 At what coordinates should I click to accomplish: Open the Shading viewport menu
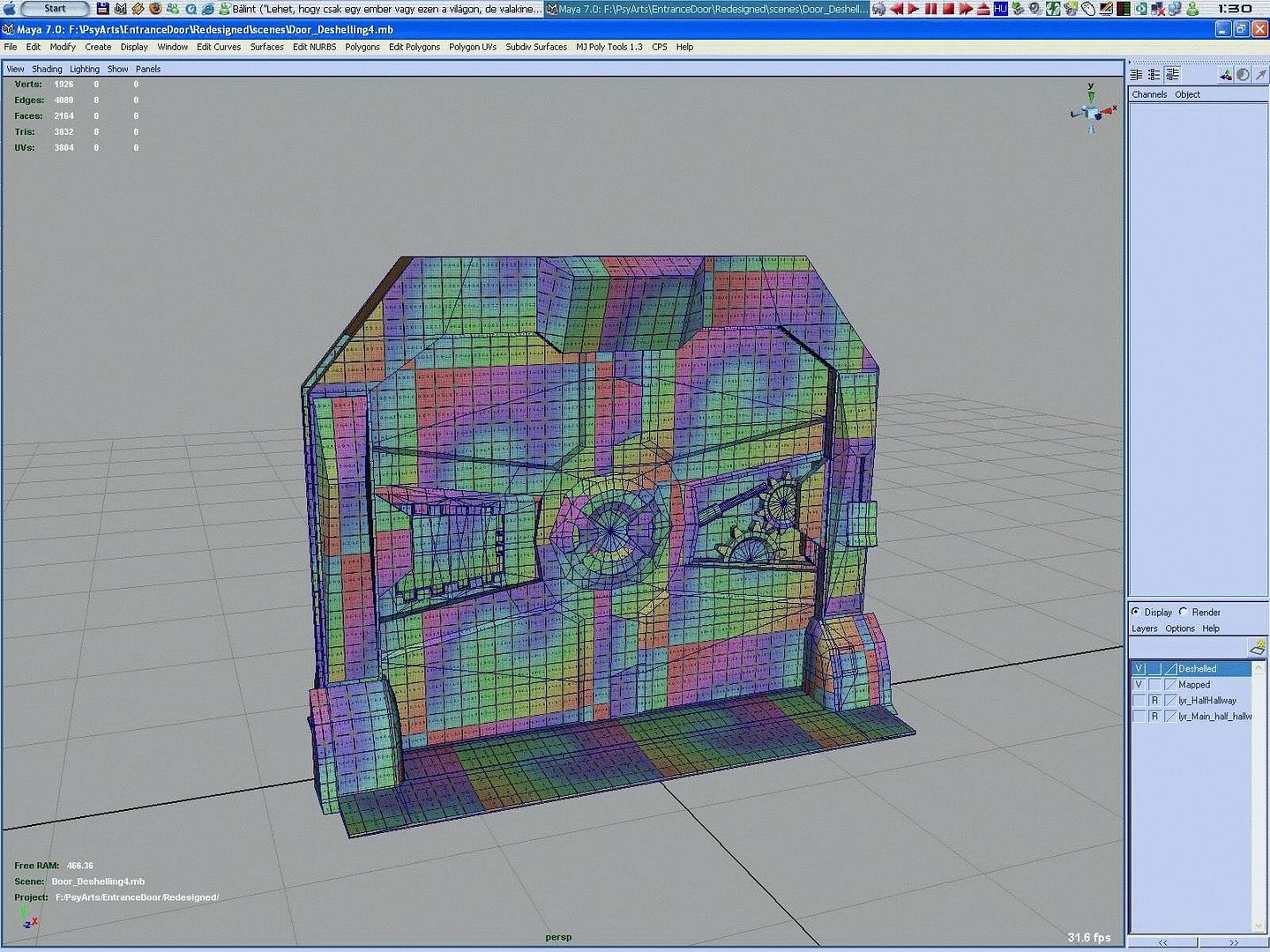[x=47, y=69]
